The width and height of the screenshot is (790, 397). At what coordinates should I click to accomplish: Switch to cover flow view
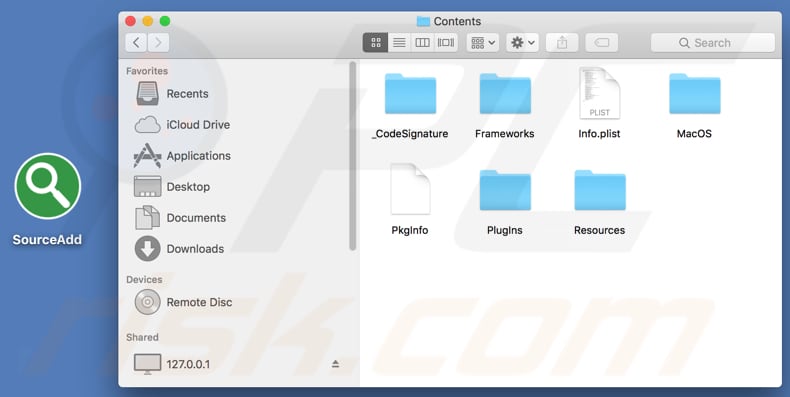coord(446,43)
